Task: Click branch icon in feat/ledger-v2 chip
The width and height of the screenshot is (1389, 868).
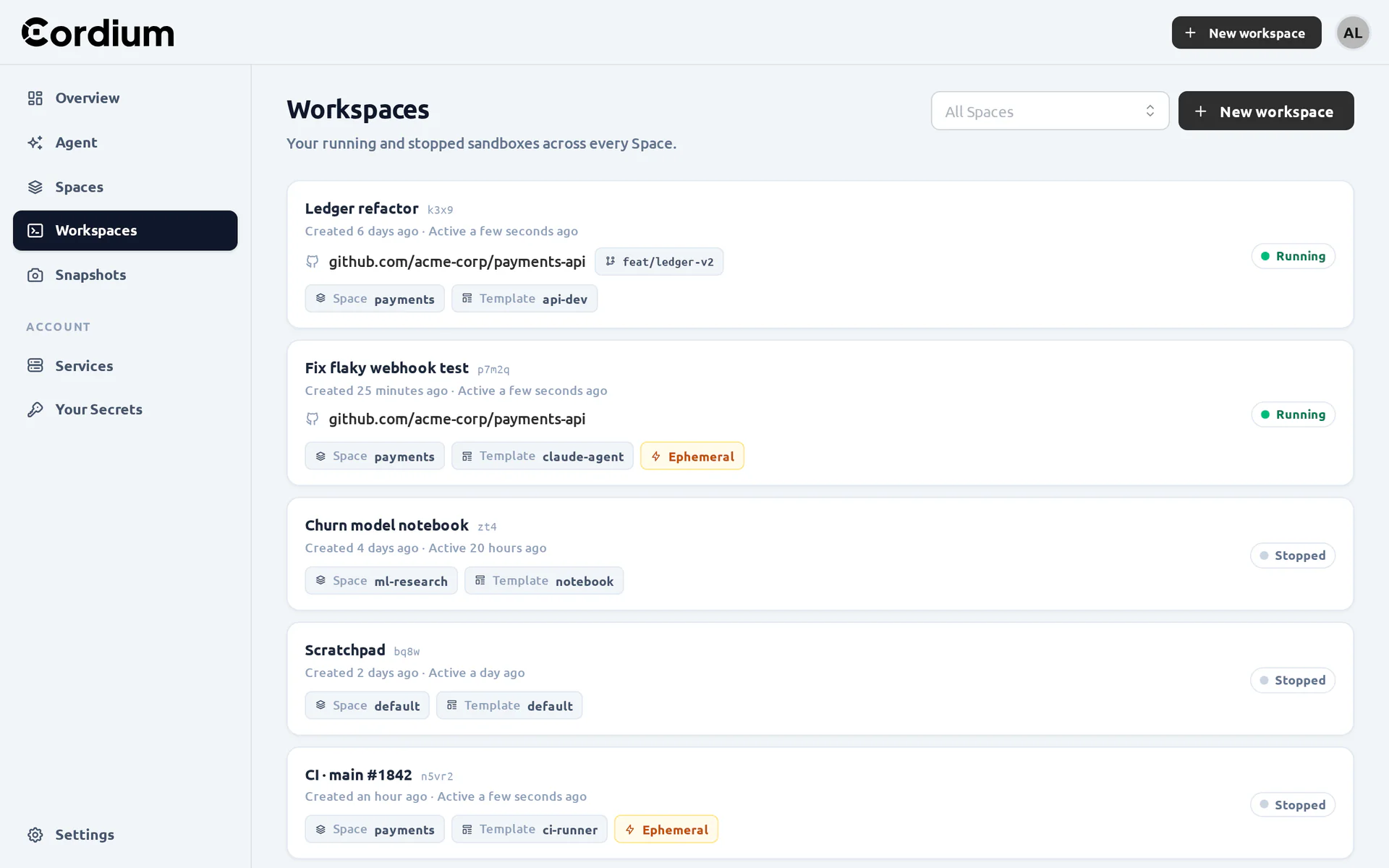Action: (x=610, y=261)
